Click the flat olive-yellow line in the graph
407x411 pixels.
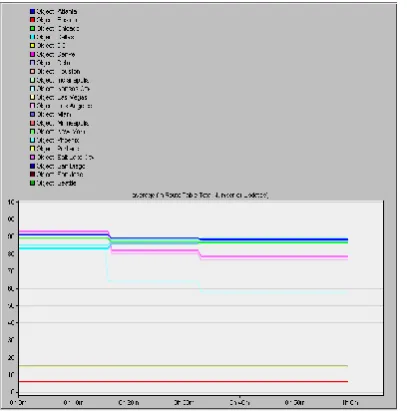click(x=183, y=366)
